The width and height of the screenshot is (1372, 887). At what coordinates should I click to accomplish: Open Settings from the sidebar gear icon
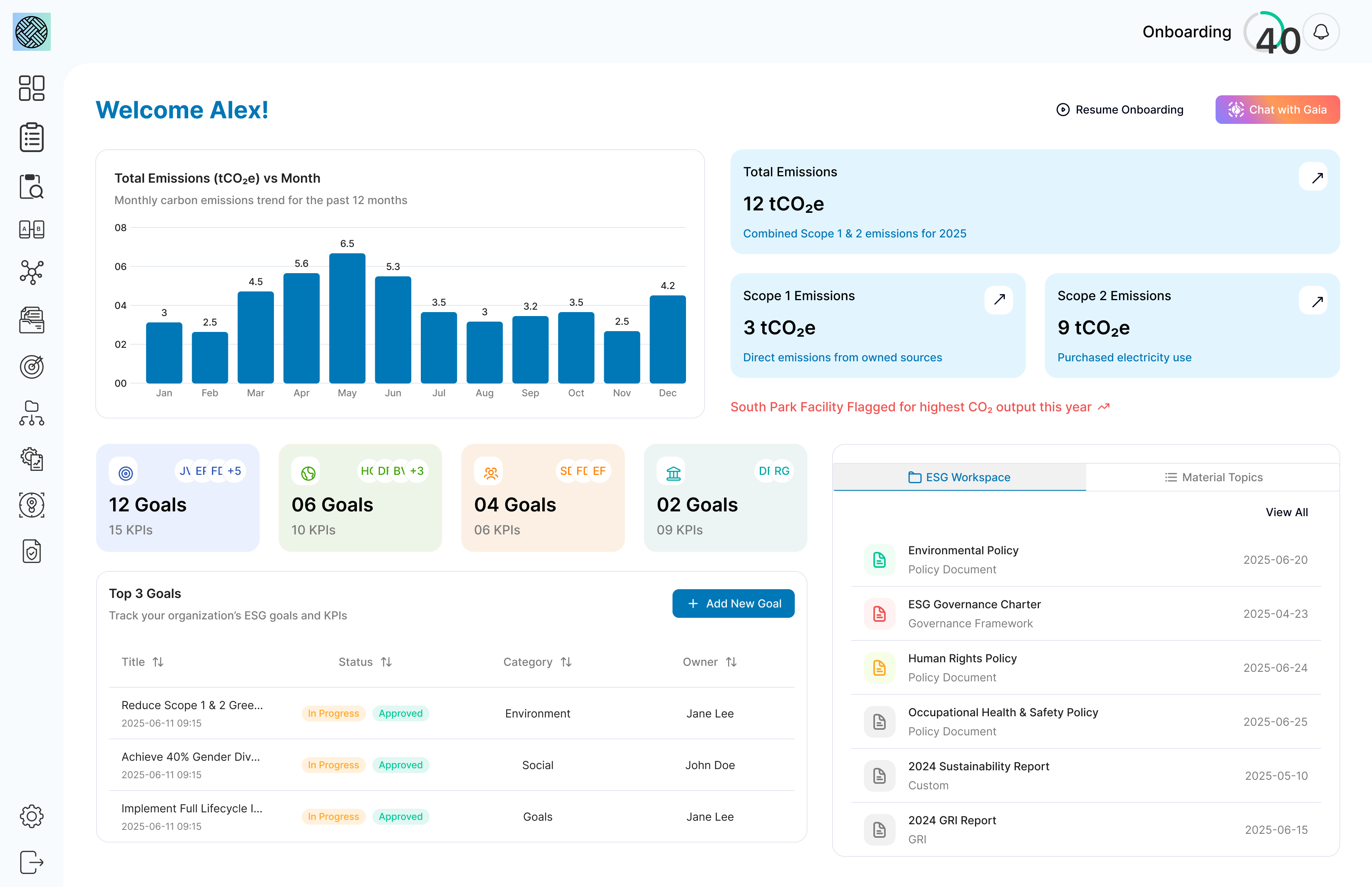31,816
